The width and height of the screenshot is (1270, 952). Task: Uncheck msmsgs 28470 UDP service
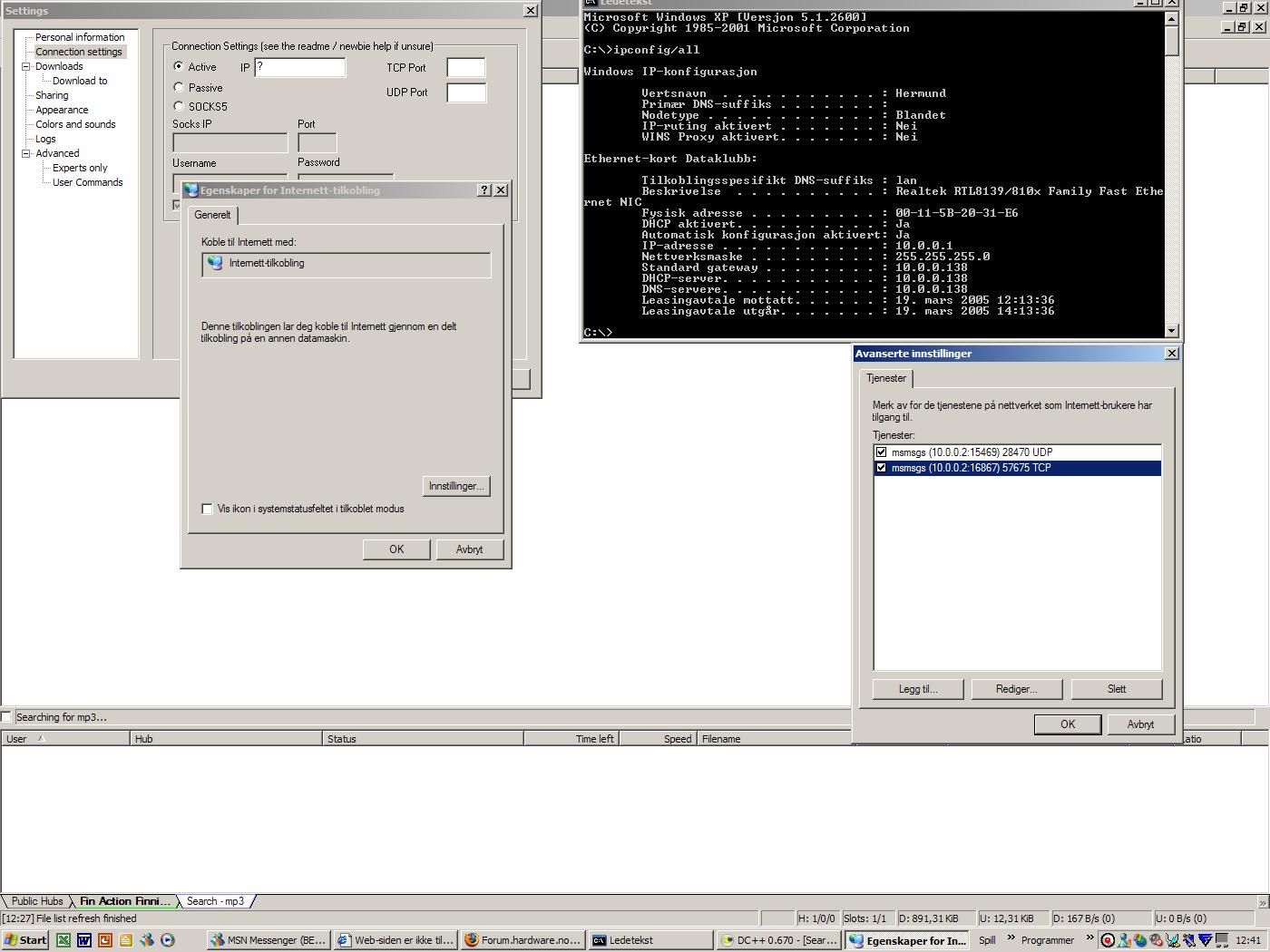881,452
